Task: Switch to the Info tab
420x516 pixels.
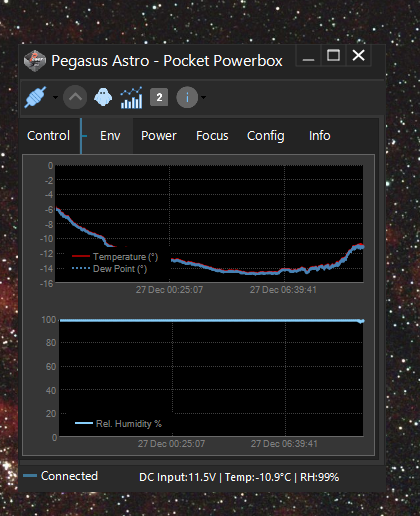Action: tap(319, 136)
